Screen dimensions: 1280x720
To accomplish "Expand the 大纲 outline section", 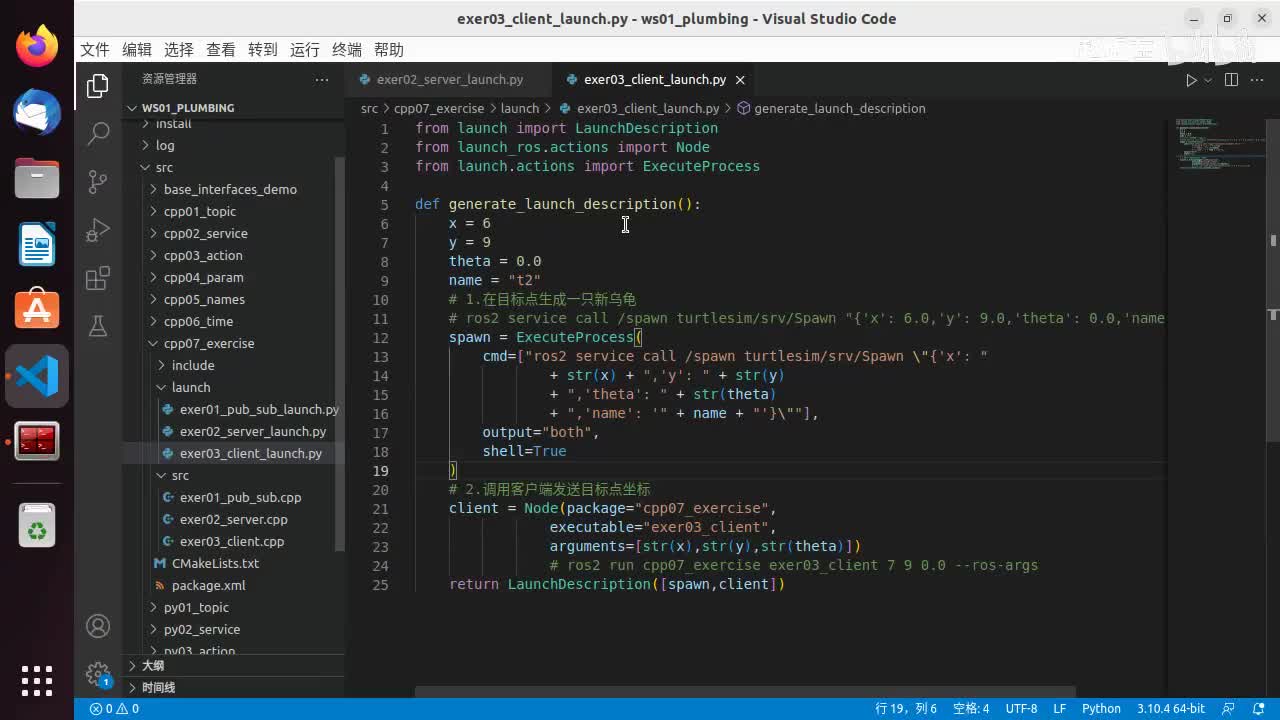I will [x=152, y=665].
